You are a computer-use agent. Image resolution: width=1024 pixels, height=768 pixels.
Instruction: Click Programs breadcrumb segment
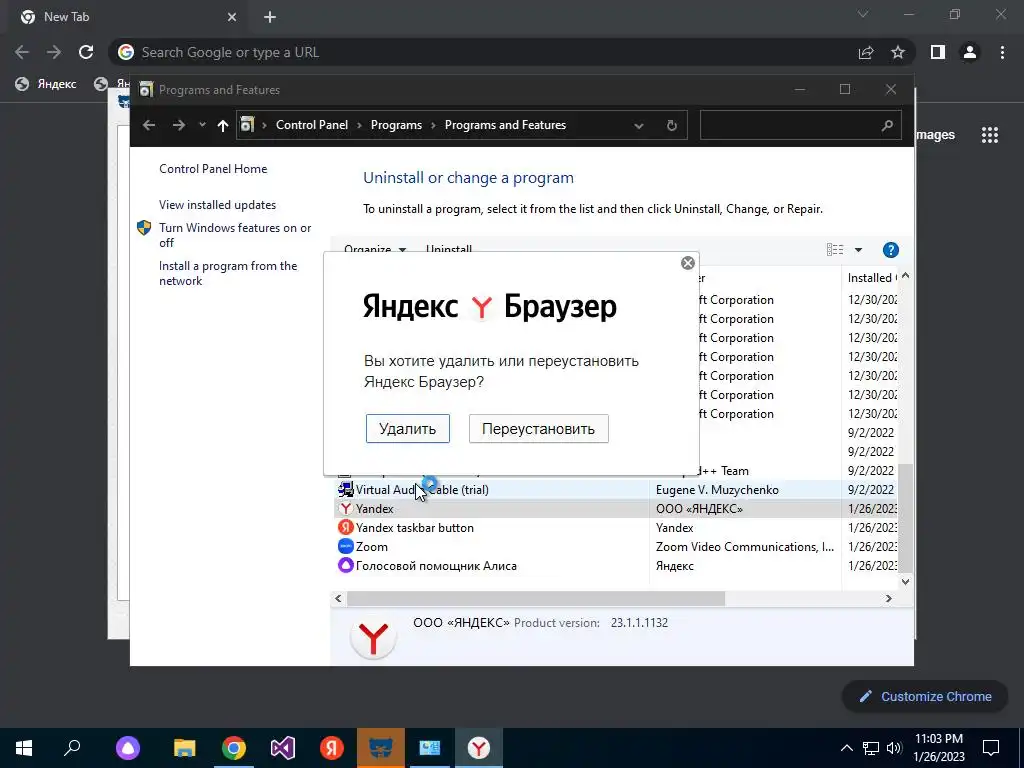(396, 125)
